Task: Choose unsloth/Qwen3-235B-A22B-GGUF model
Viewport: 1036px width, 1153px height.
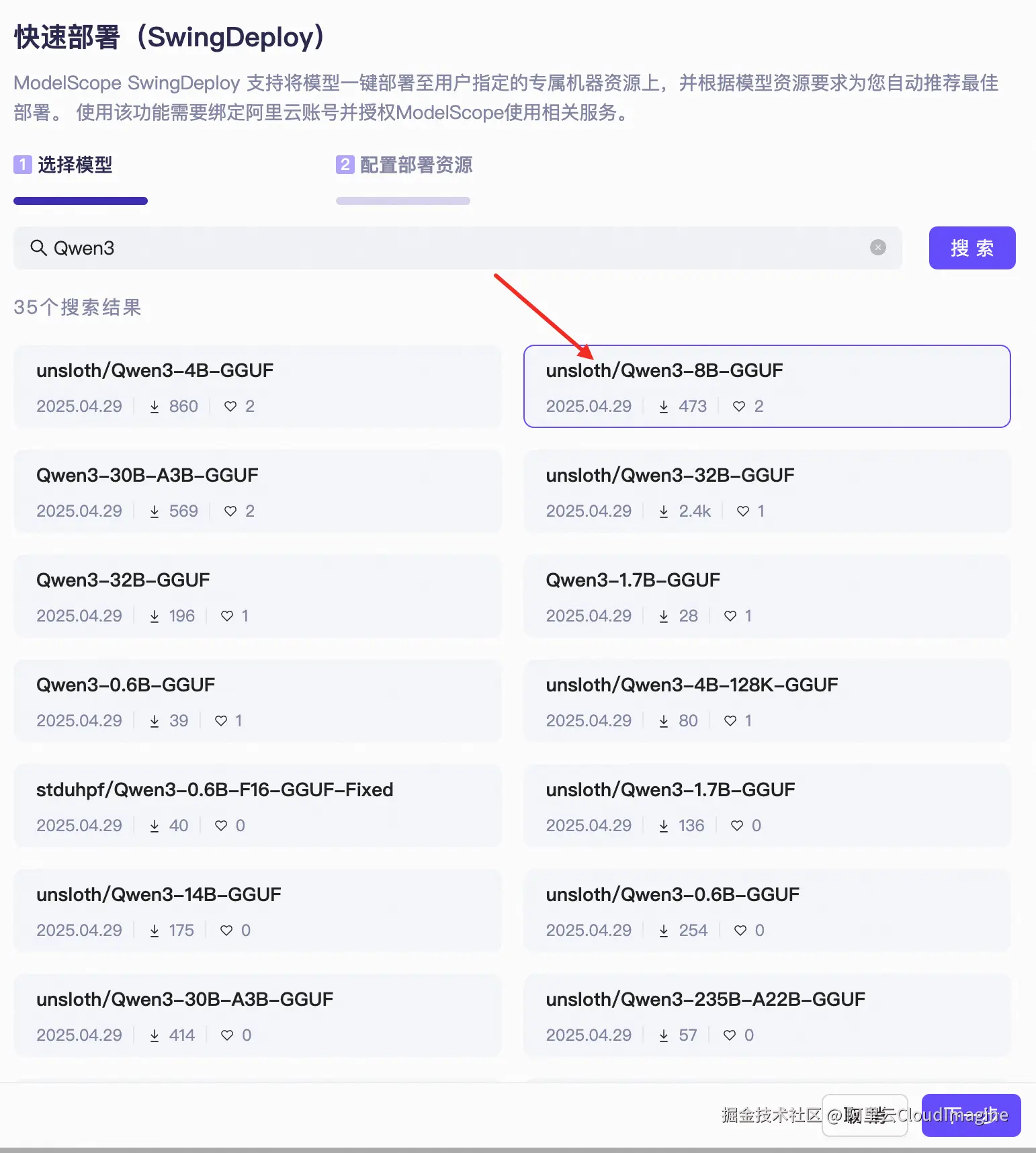Action: (767, 1015)
